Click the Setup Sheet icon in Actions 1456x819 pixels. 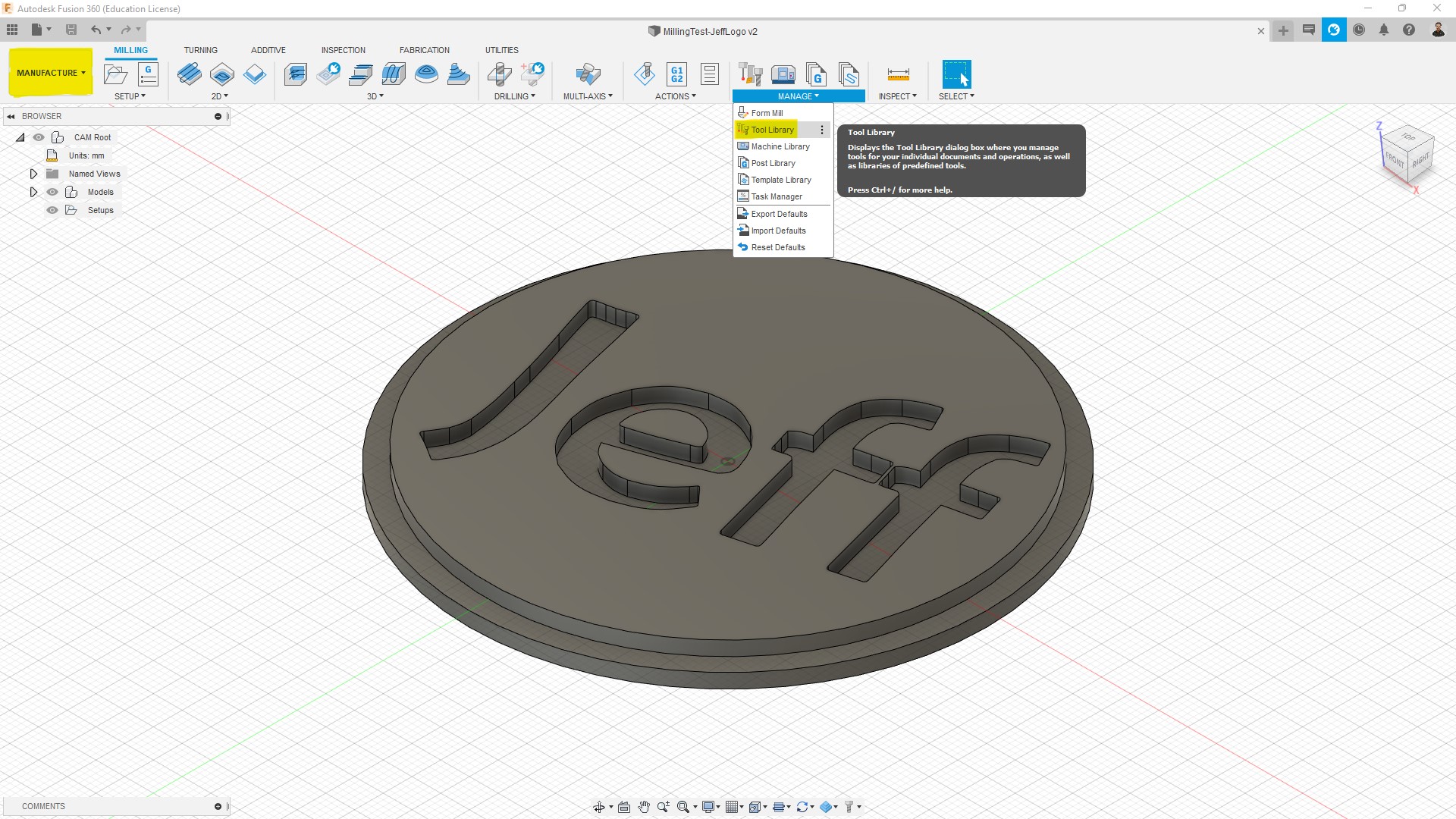[x=710, y=74]
